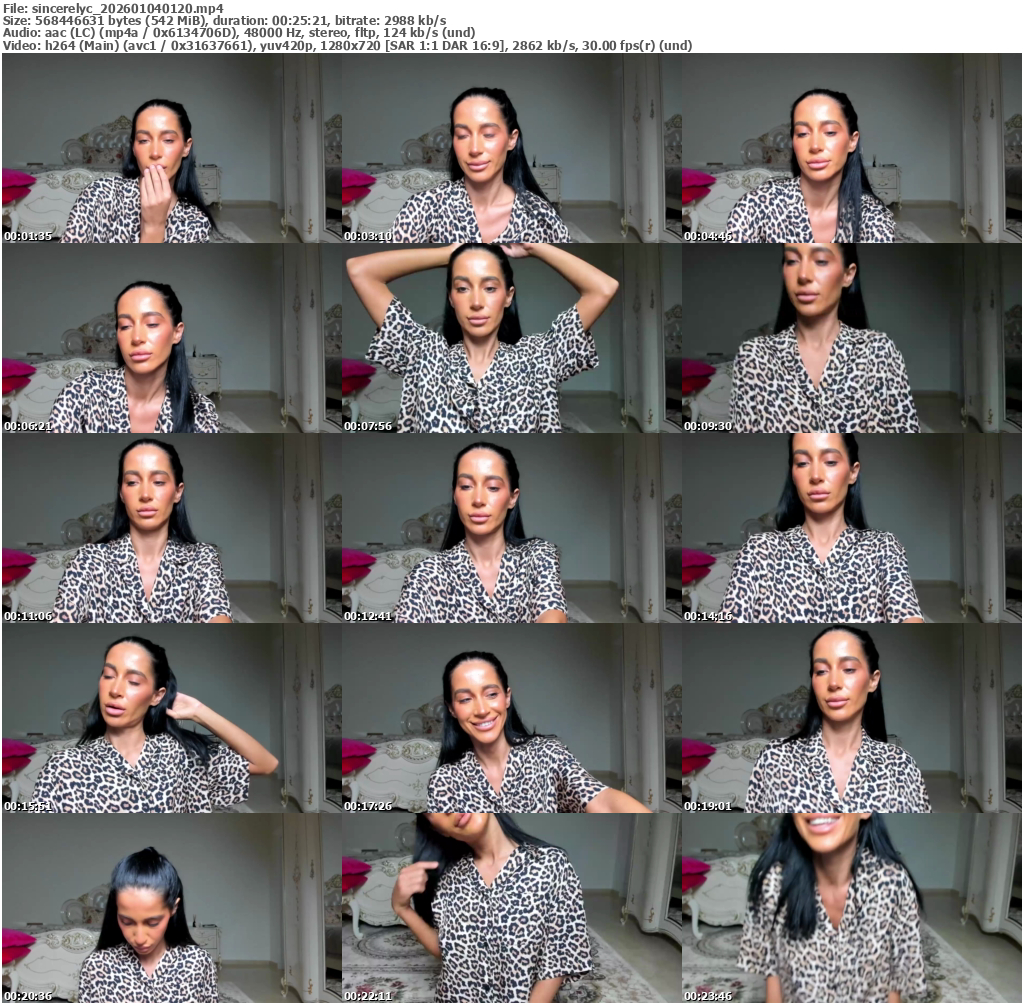Click the Size line reading 568446631 bytes
This screenshot has height=1003, width=1024.
pyautogui.click(x=225, y=20)
